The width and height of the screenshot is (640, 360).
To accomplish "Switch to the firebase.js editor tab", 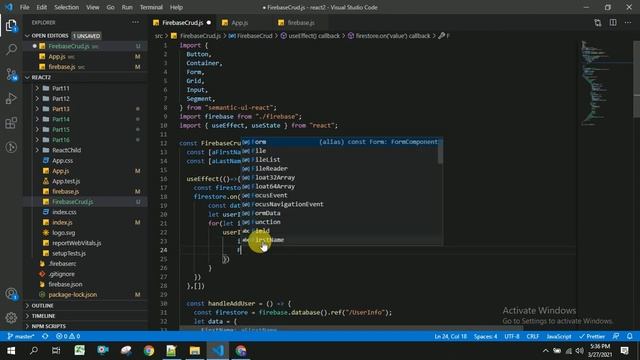I will click(x=301, y=23).
